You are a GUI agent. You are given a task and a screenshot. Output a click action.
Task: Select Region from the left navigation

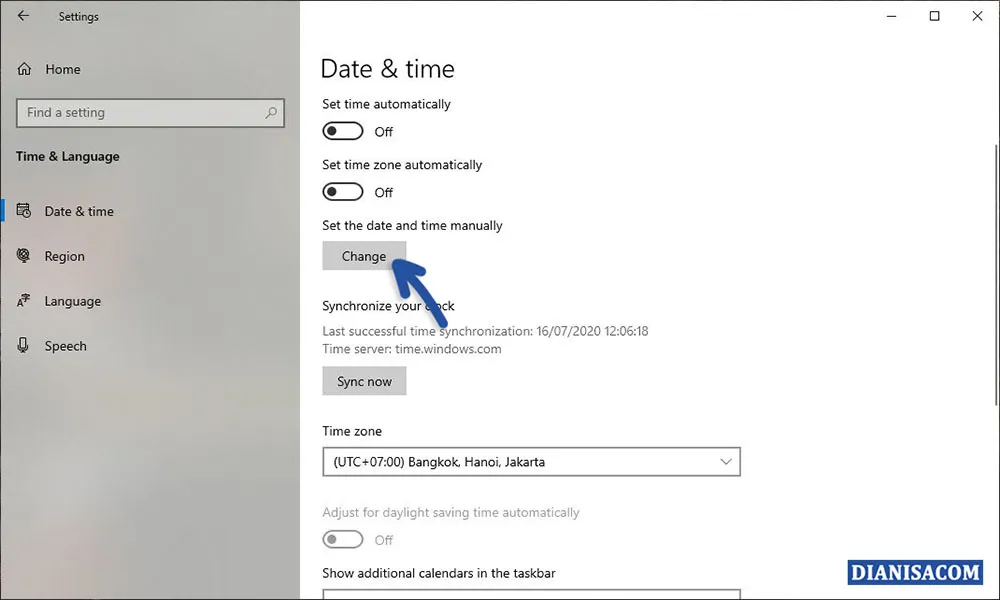64,256
